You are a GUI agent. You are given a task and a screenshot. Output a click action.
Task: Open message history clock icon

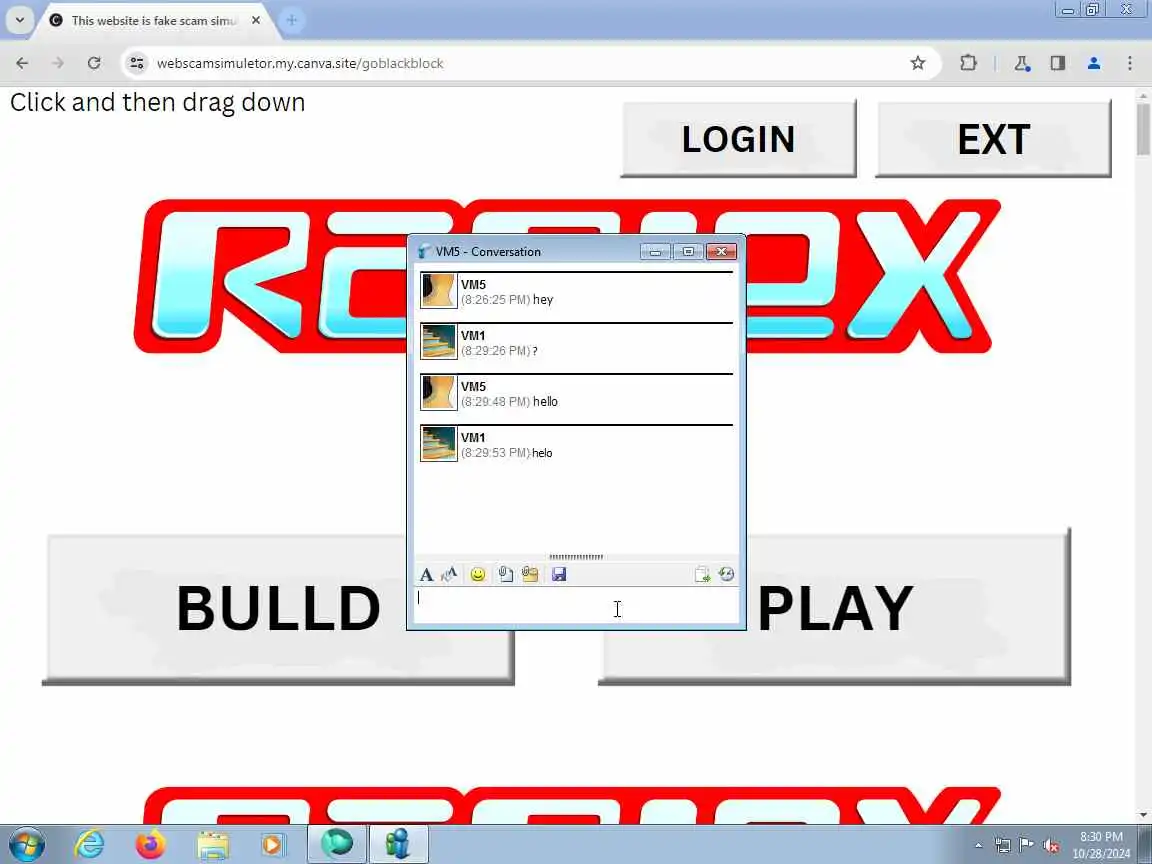point(727,575)
